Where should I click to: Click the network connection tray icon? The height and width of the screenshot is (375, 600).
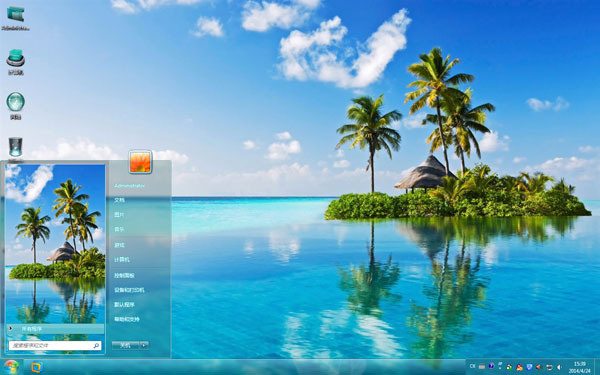coord(549,367)
